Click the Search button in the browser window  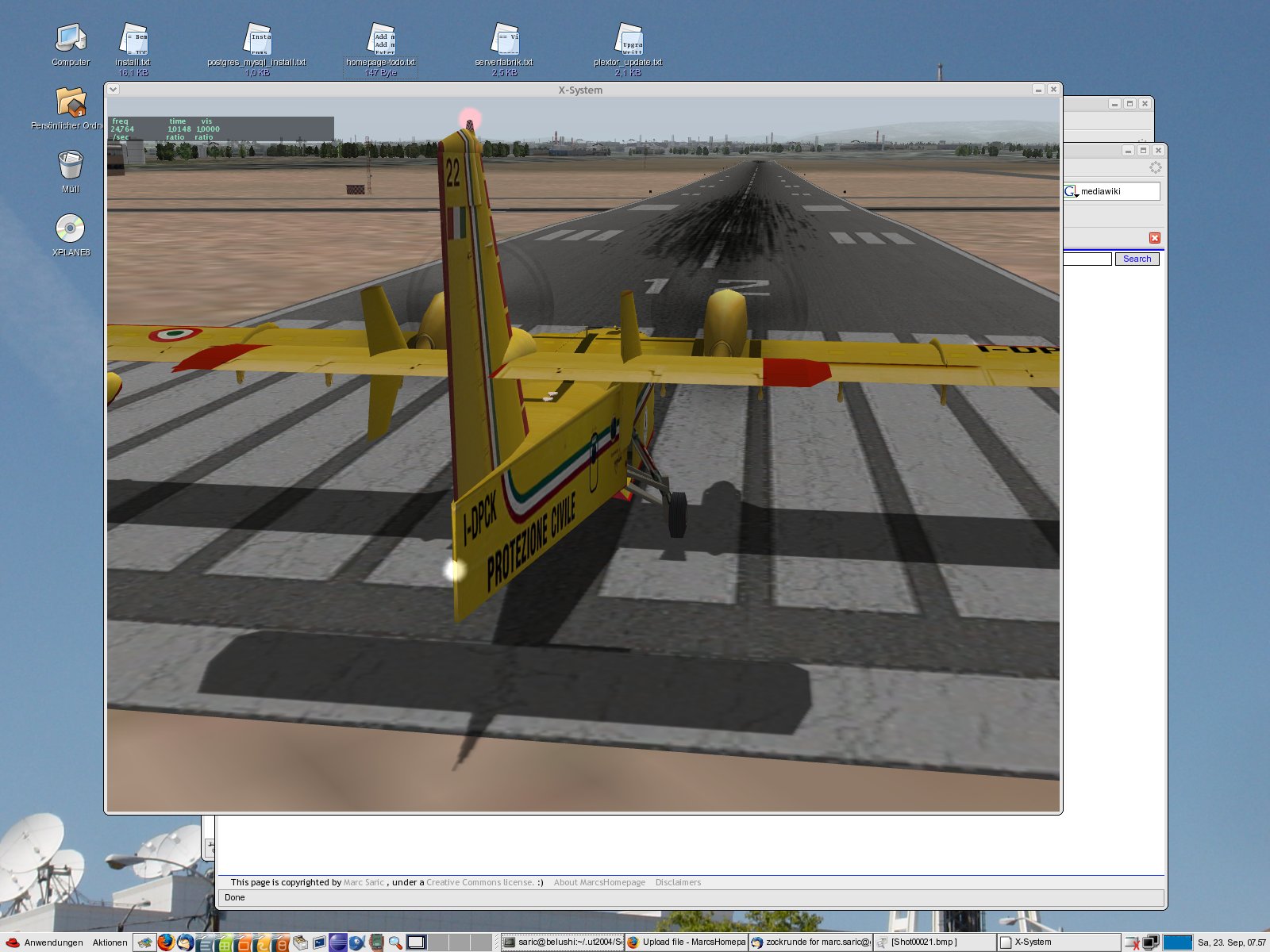click(1137, 259)
